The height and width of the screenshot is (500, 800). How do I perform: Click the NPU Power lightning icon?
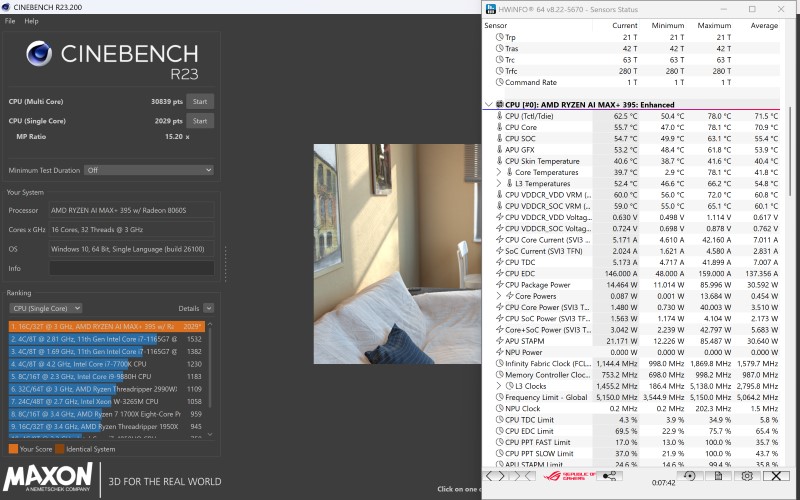click(499, 352)
